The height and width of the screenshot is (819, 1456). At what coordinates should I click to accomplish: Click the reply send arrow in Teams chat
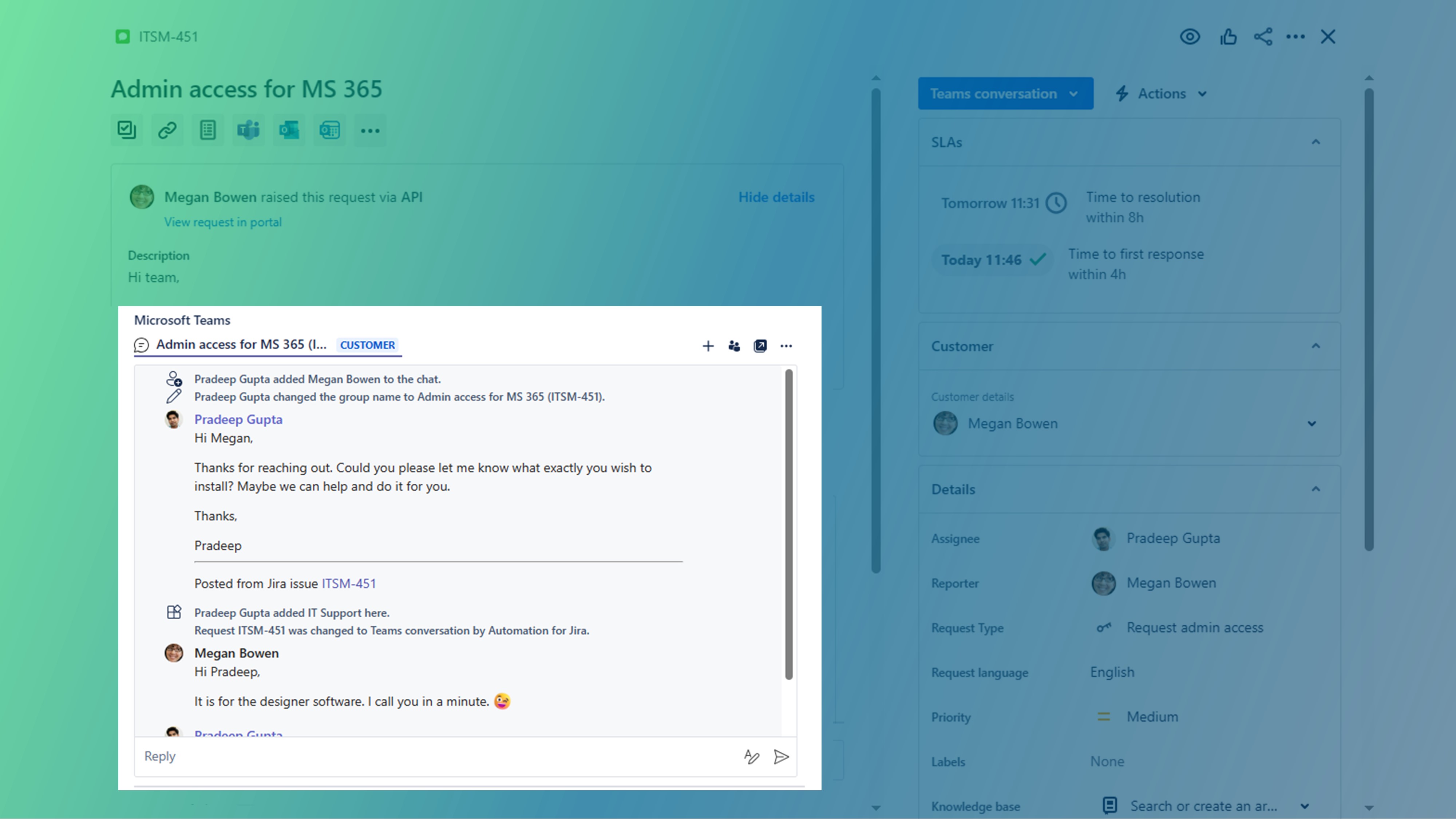point(781,756)
